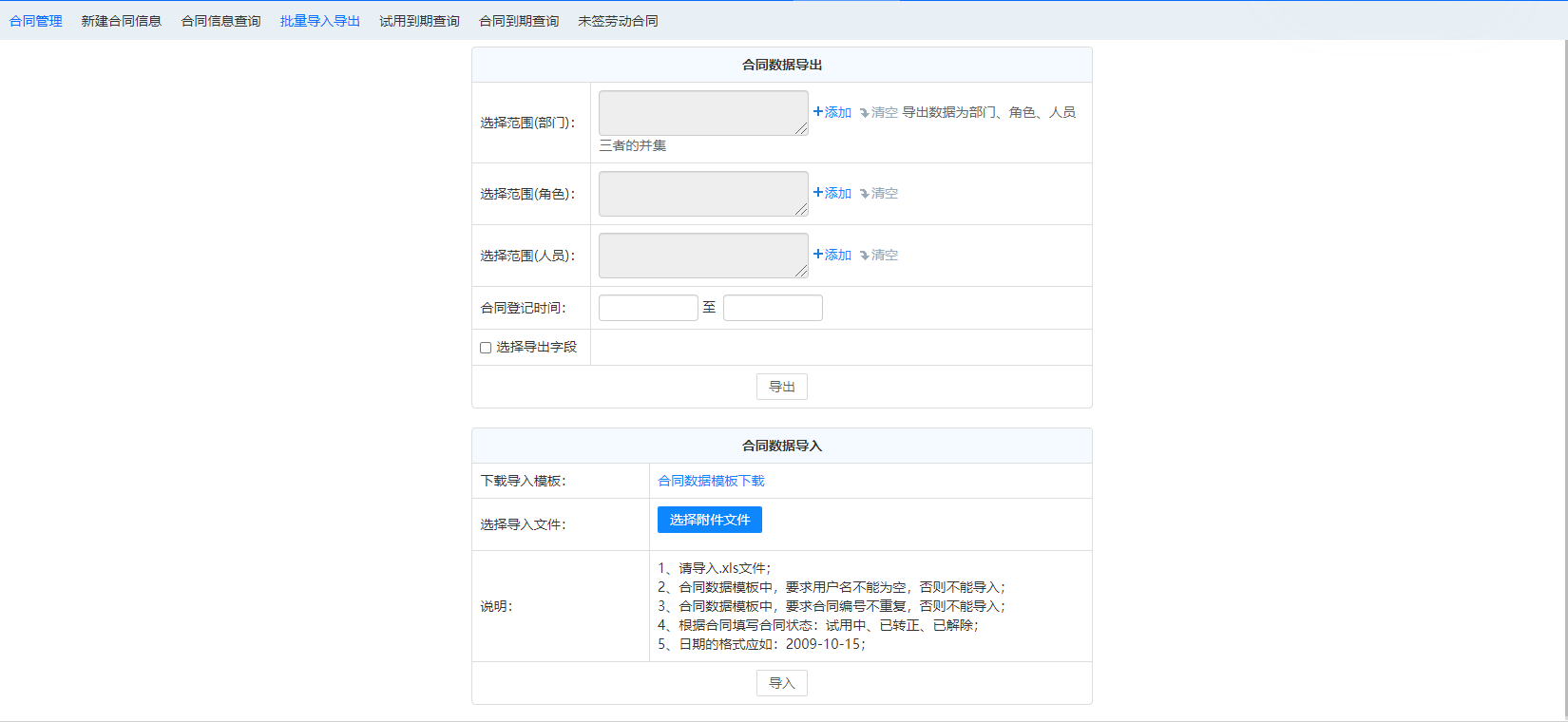Open 合同到期查询 tab
Viewport: 1568px width, 722px height.
(x=519, y=21)
